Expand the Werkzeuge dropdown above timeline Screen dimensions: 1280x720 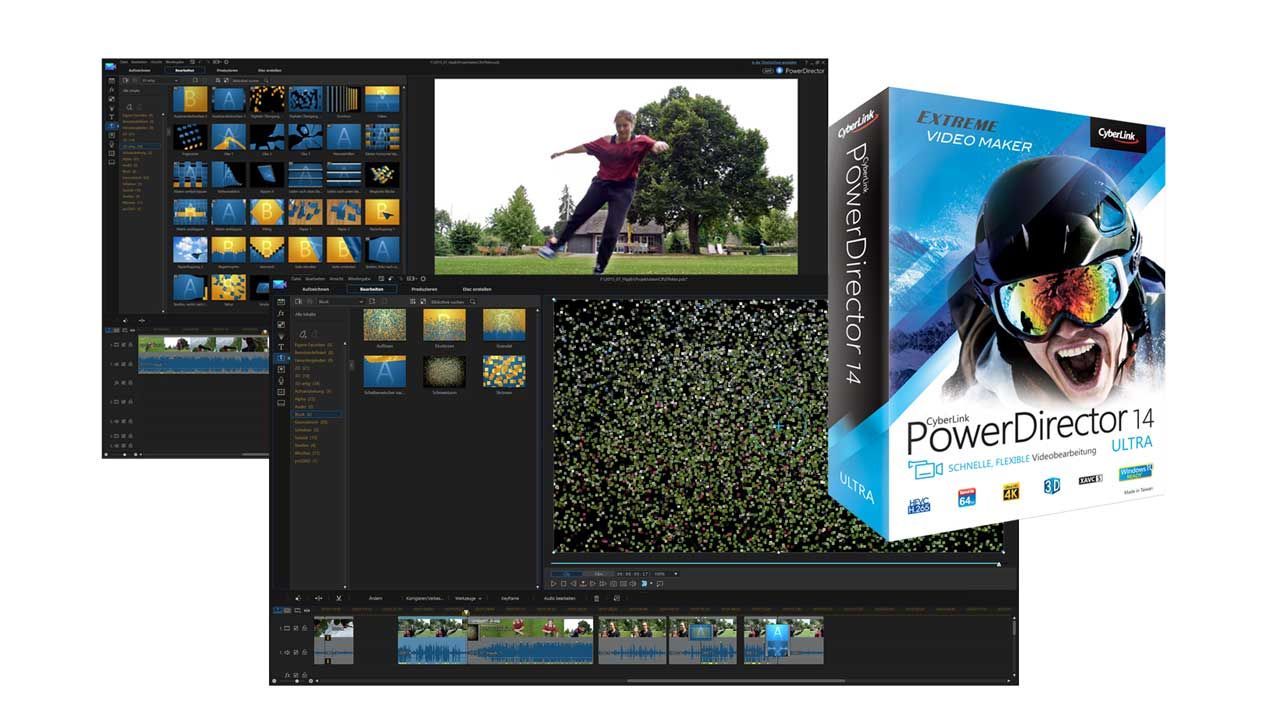point(467,598)
